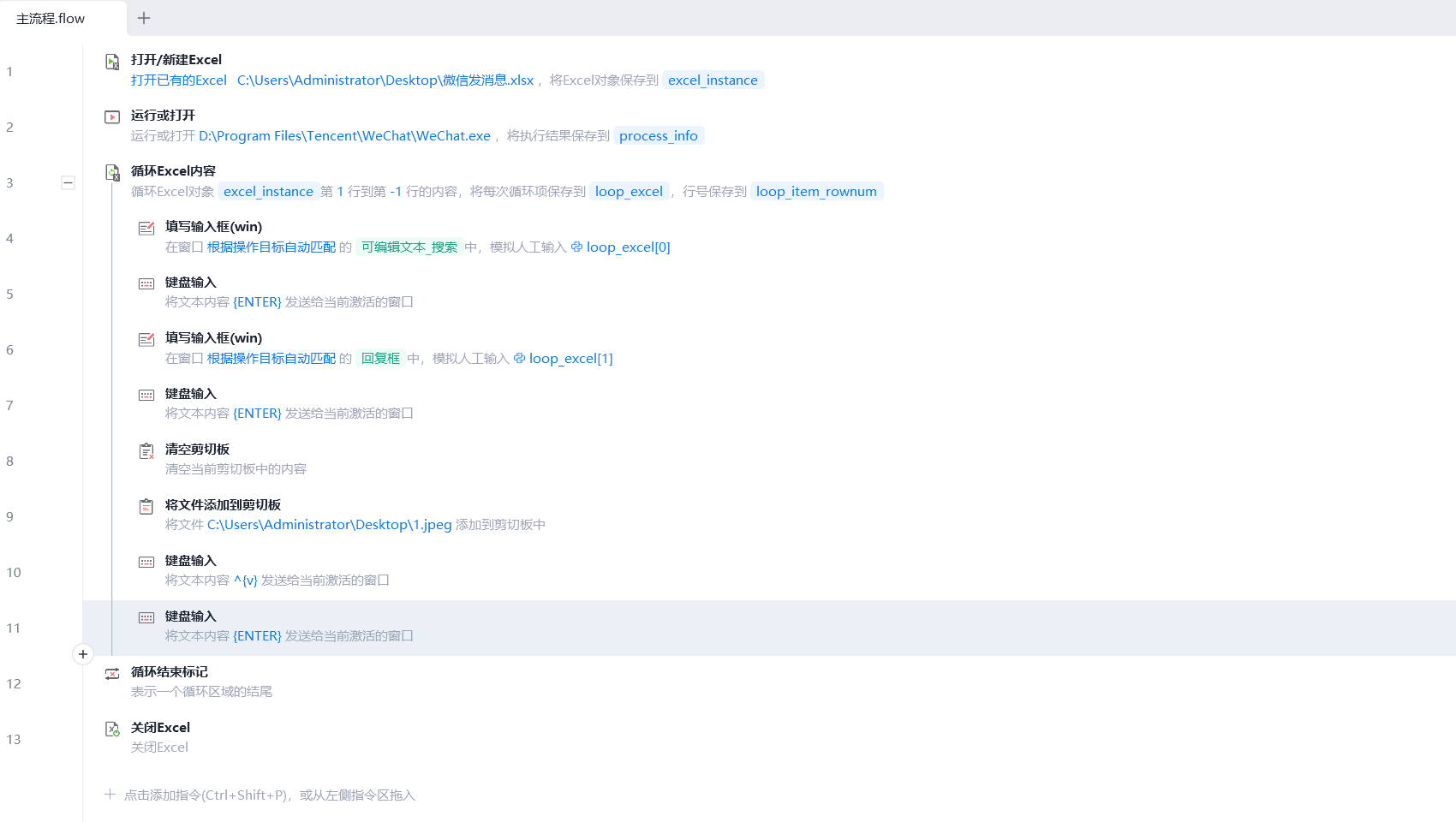The height and width of the screenshot is (822, 1456).
Task: Collapse the Excel loop block on line 3
Action: [68, 182]
